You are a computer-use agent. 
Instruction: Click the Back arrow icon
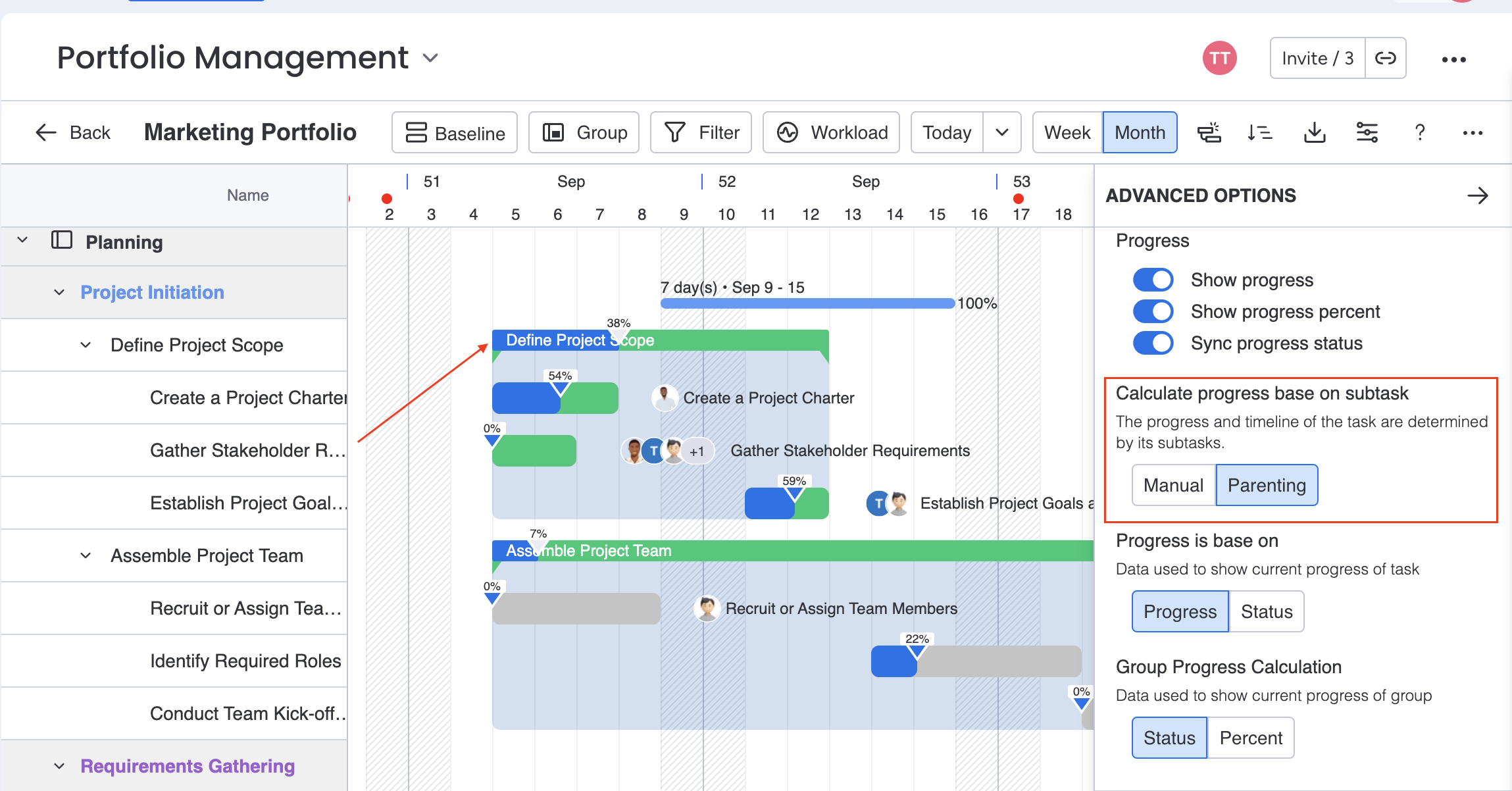(46, 132)
